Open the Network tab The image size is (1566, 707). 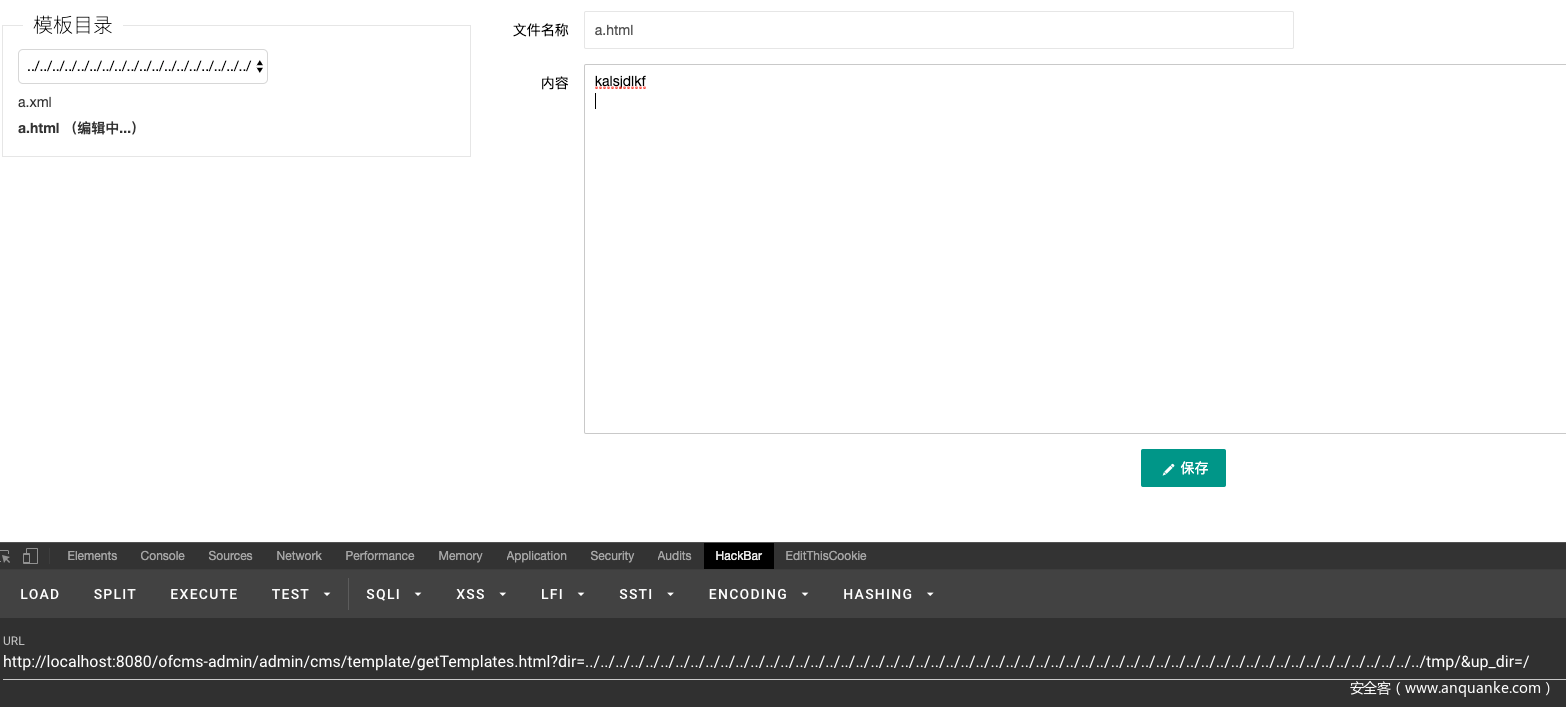pos(299,556)
